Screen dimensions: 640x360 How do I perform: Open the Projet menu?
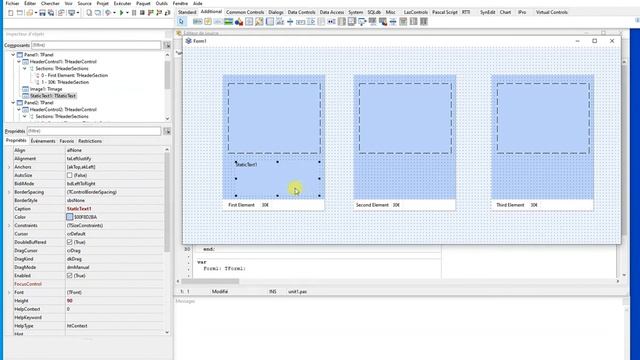102,3
